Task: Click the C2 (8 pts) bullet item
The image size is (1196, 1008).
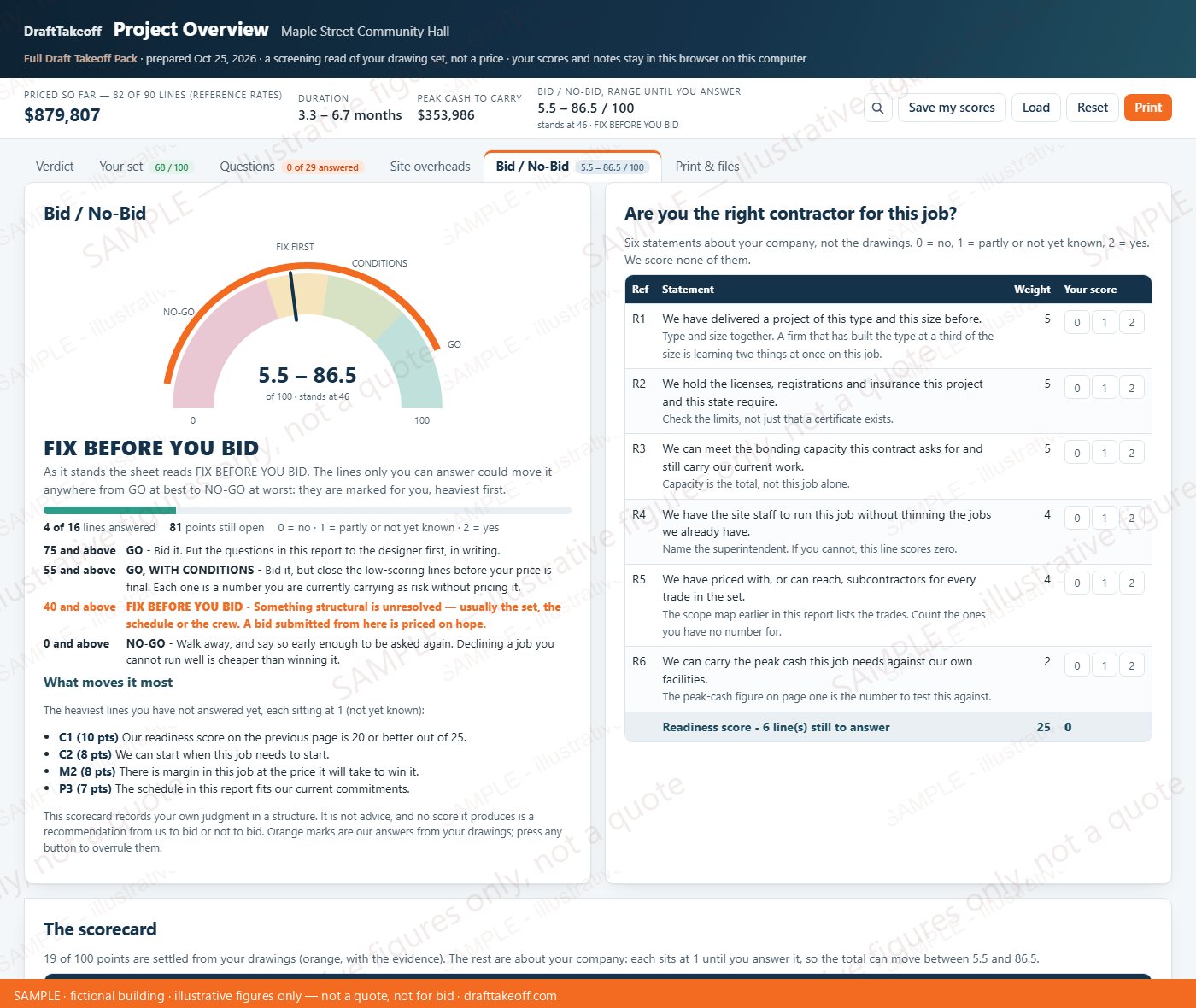Action: pos(194,754)
